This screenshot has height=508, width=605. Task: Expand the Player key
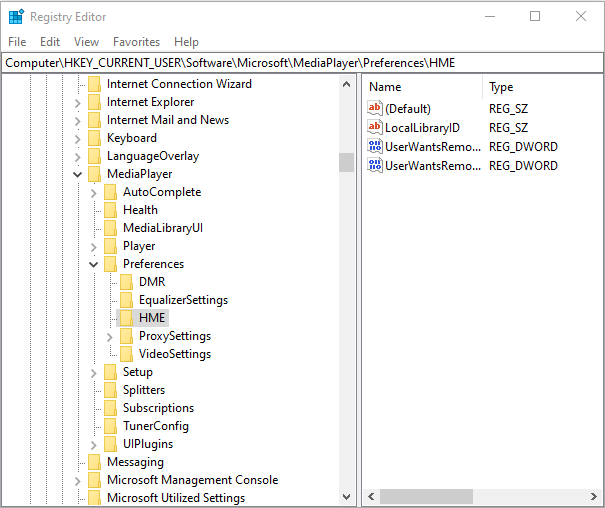(93, 246)
